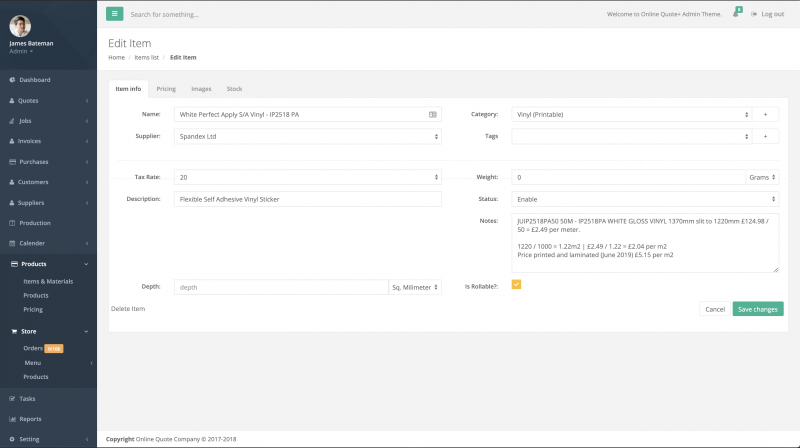800x448 pixels.
Task: Click the plus button beside Tags
Action: [x=765, y=136]
